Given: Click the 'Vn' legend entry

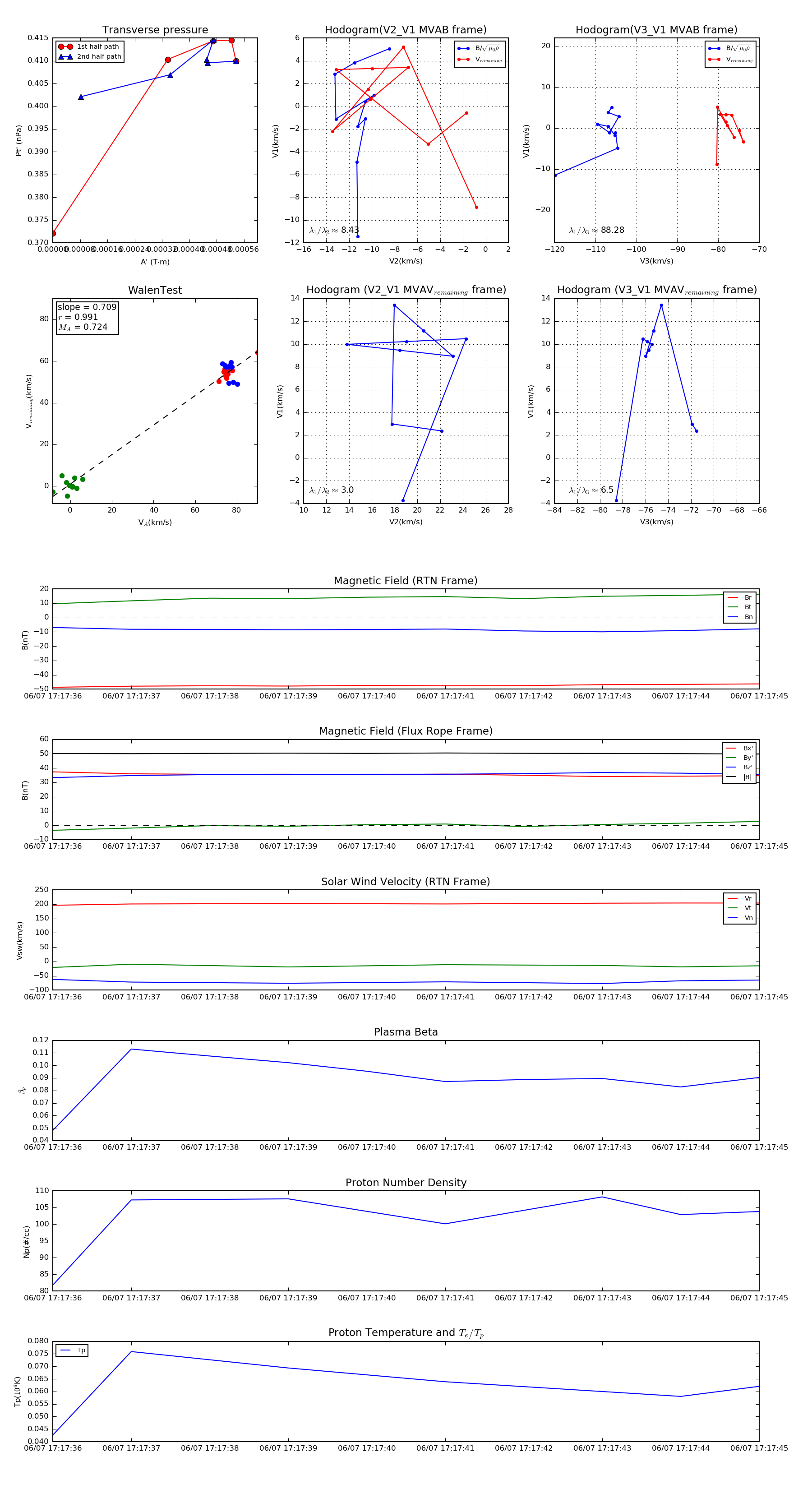Looking at the screenshot, I should (740, 918).
